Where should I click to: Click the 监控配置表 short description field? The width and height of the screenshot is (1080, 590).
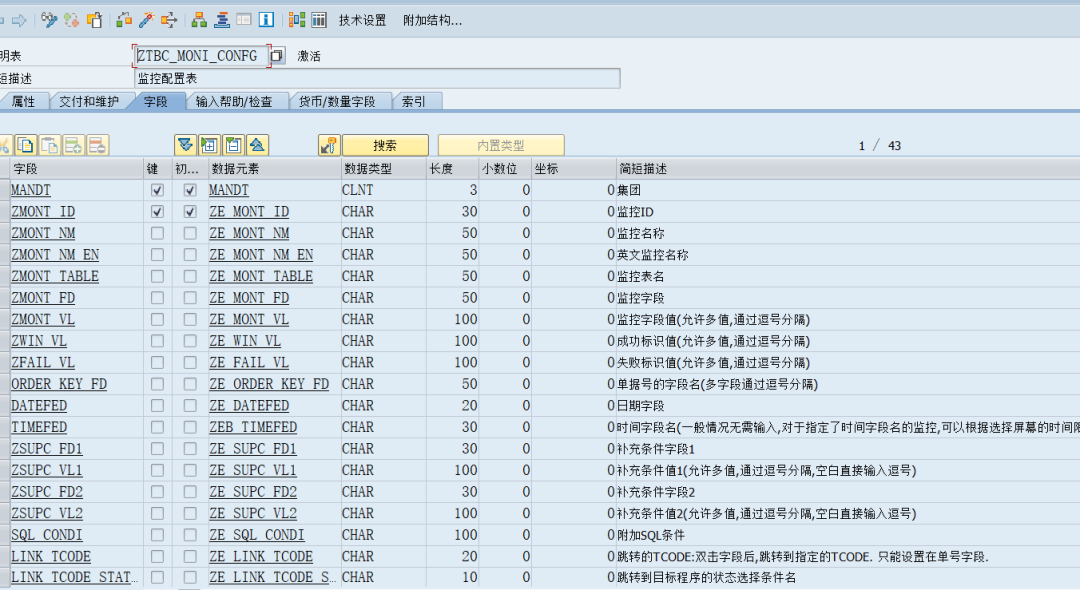click(x=377, y=78)
